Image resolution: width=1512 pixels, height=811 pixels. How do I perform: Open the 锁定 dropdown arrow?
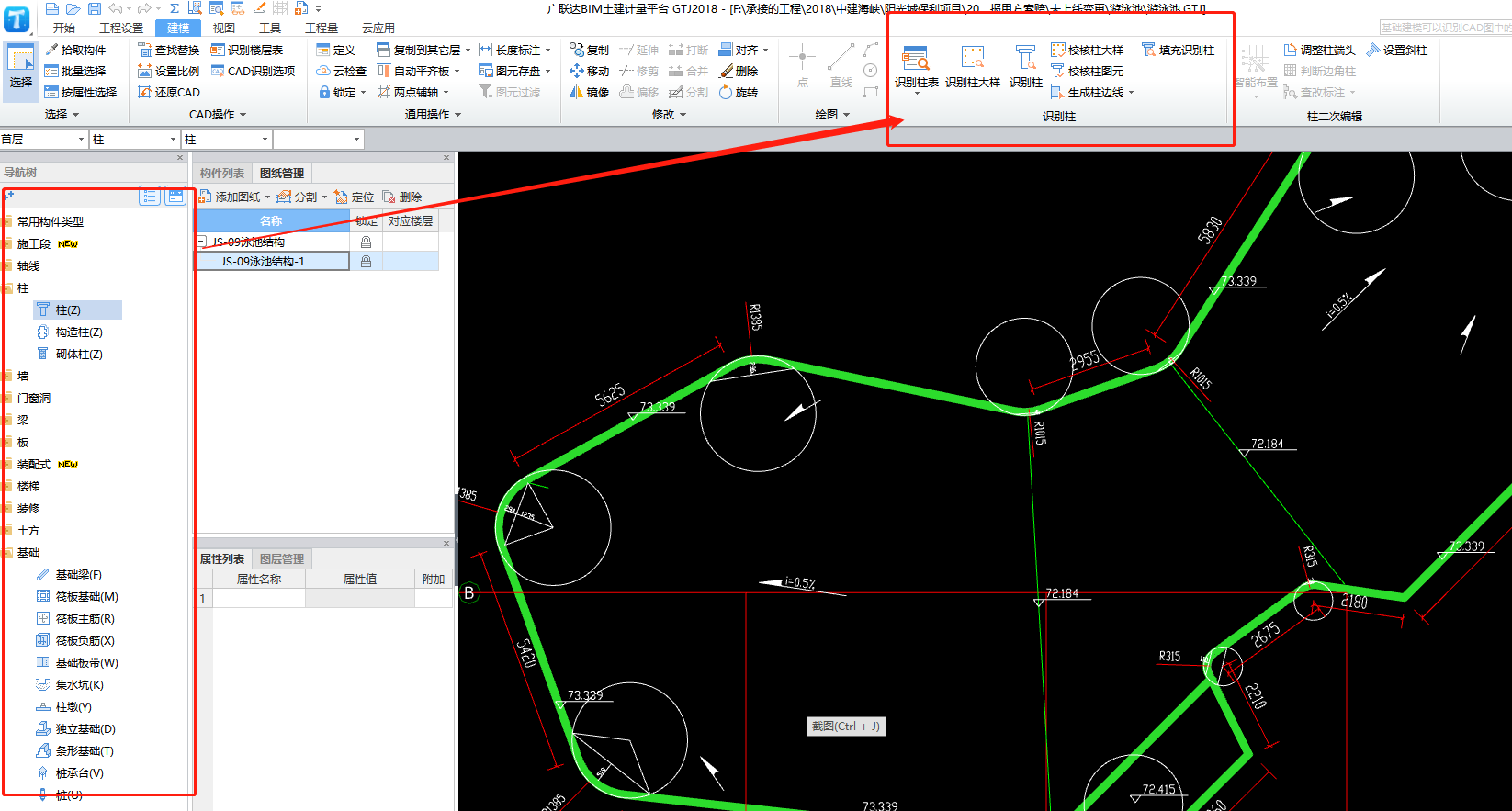pos(363,92)
